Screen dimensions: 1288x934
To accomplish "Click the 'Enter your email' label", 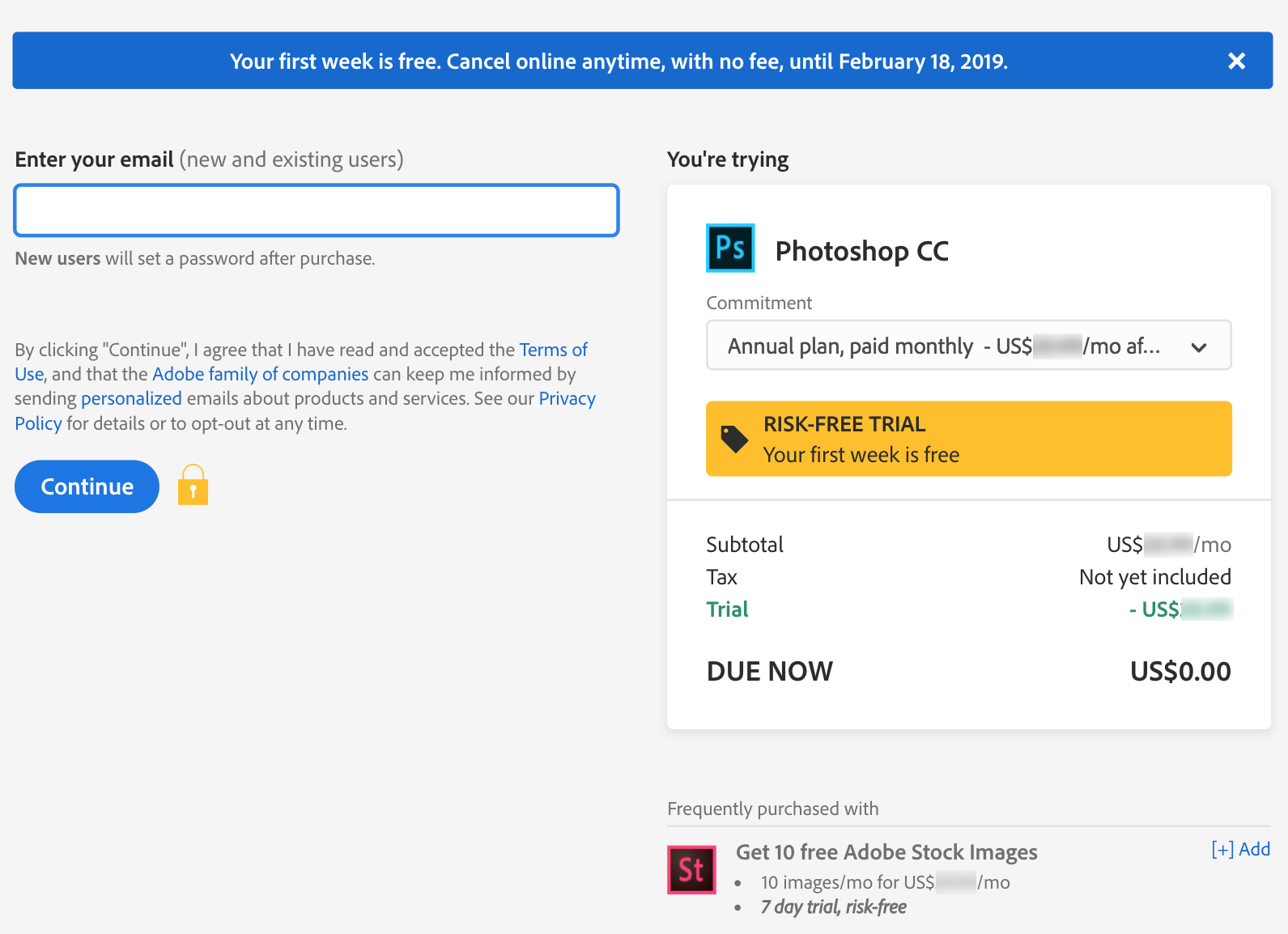I will pyautogui.click(x=94, y=159).
